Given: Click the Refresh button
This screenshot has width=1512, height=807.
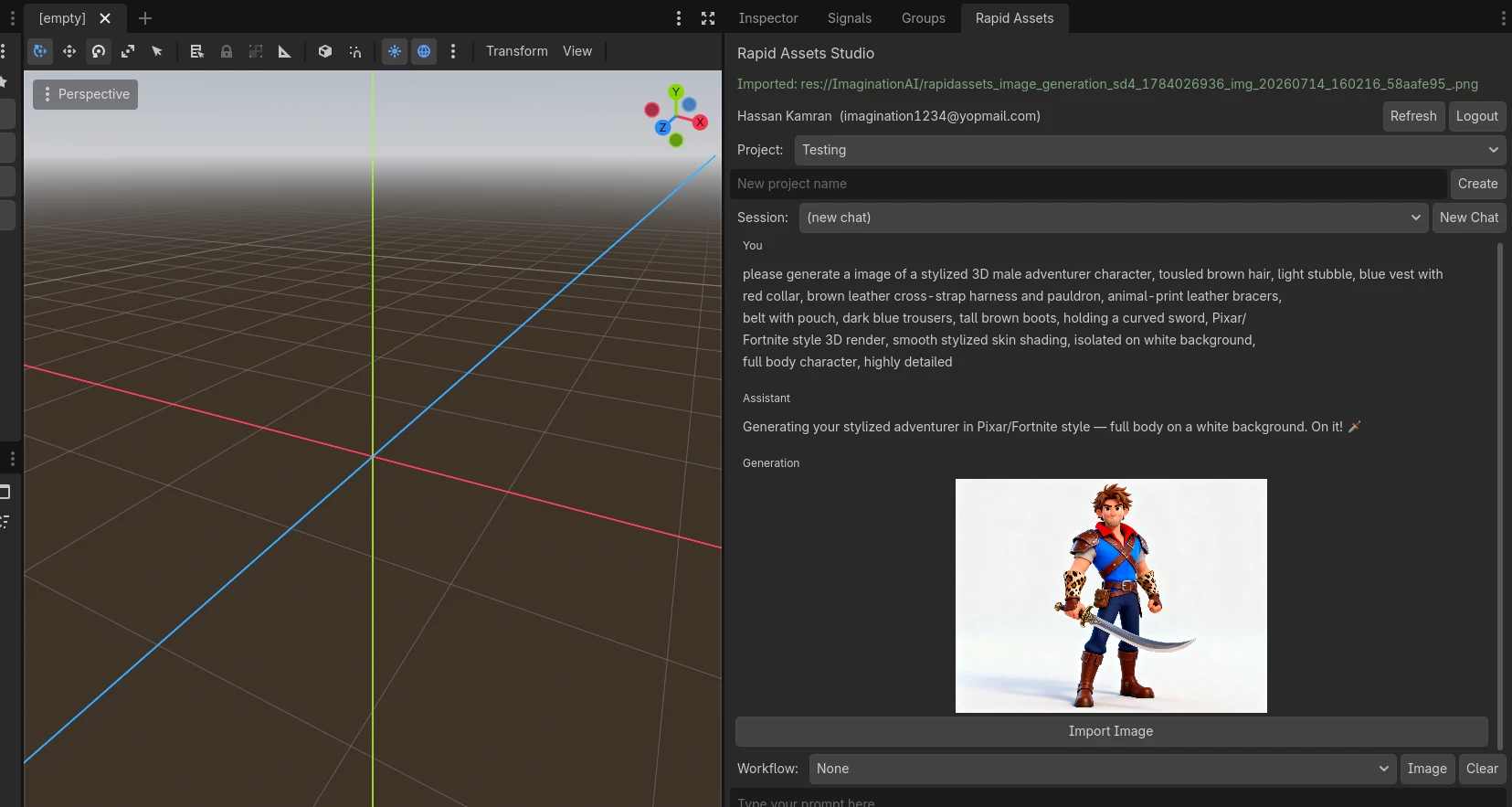Looking at the screenshot, I should click(1413, 116).
